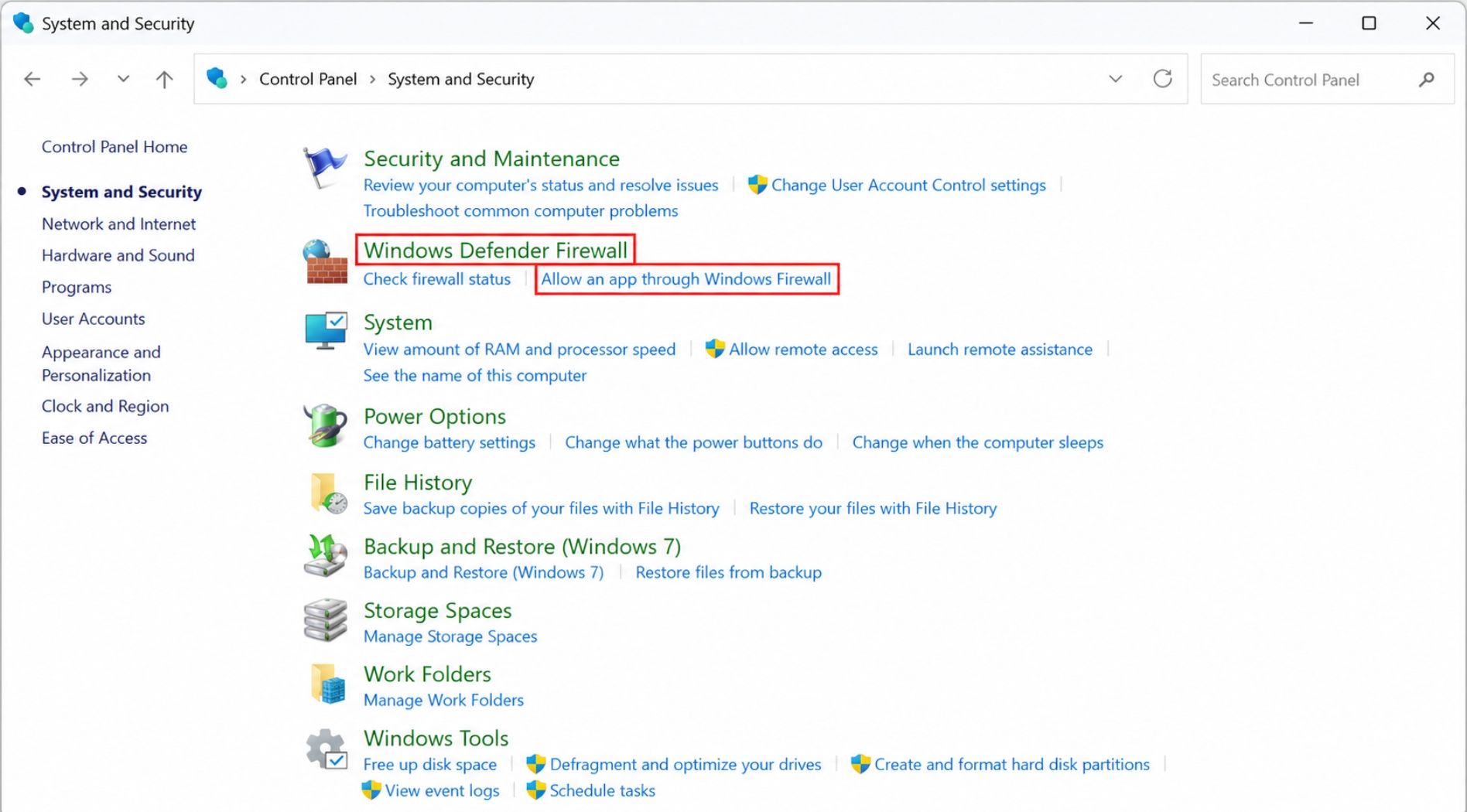1467x812 pixels.
Task: Open Programs category
Action: tap(77, 287)
